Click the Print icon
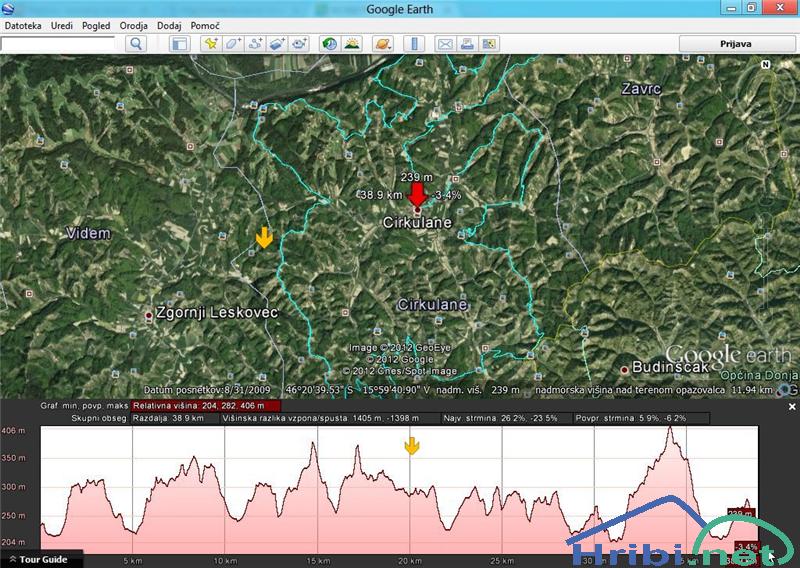This screenshot has height=569, width=800. (x=467, y=44)
